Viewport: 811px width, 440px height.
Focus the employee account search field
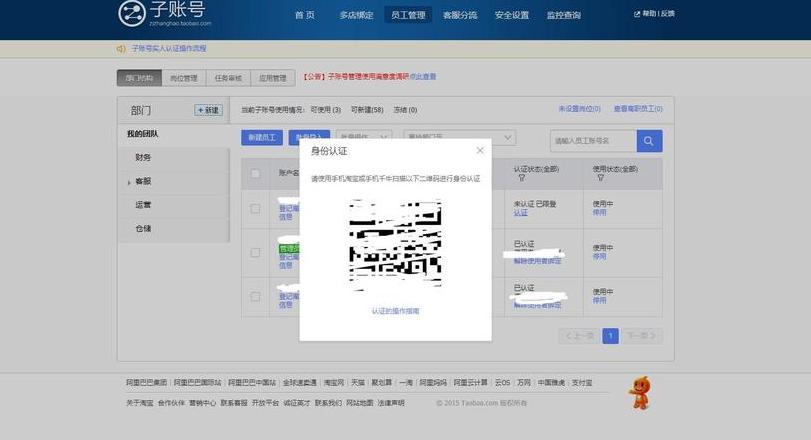pyautogui.click(x=593, y=141)
